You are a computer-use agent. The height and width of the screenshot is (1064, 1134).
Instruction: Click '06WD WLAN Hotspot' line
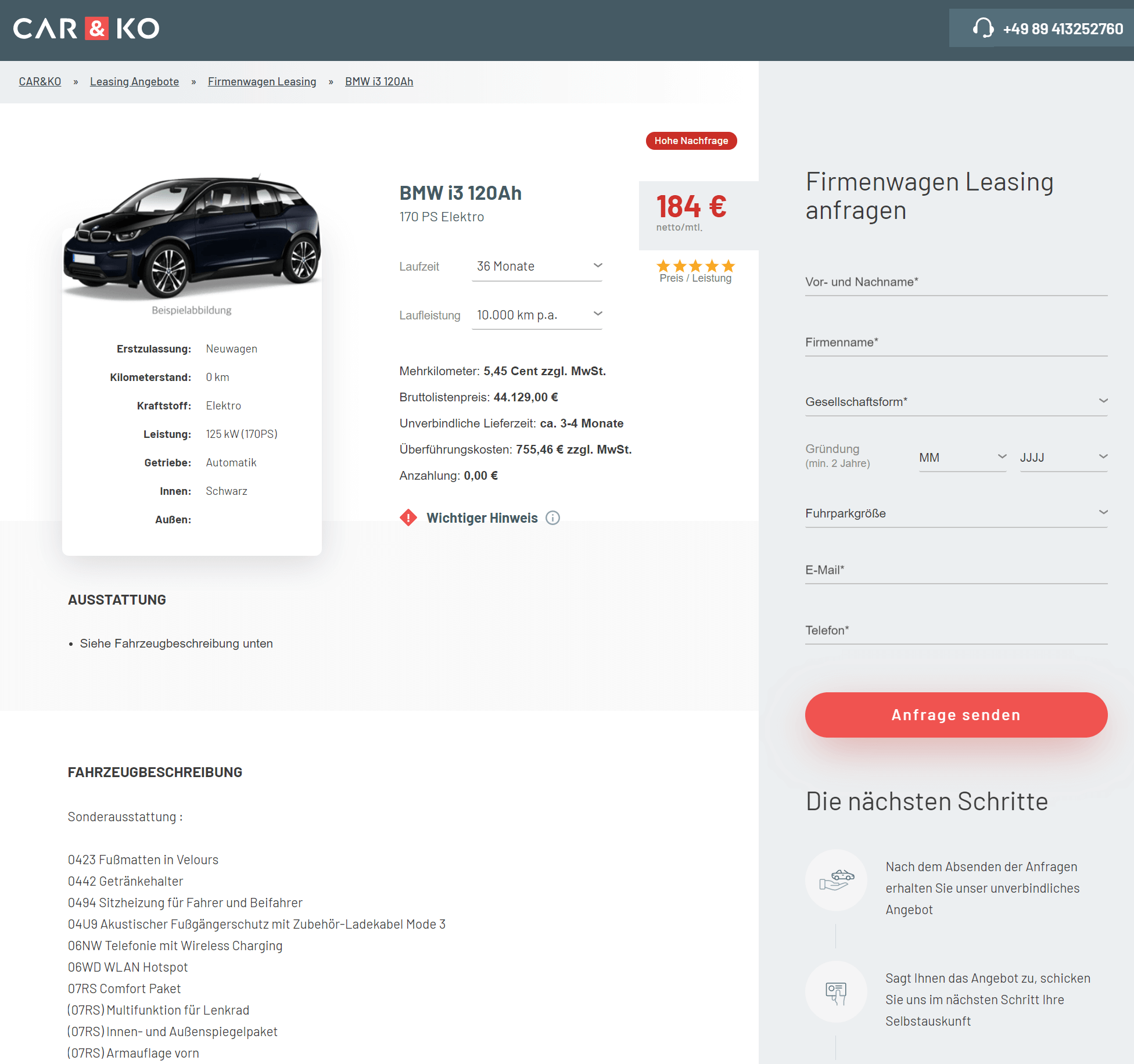(x=128, y=967)
